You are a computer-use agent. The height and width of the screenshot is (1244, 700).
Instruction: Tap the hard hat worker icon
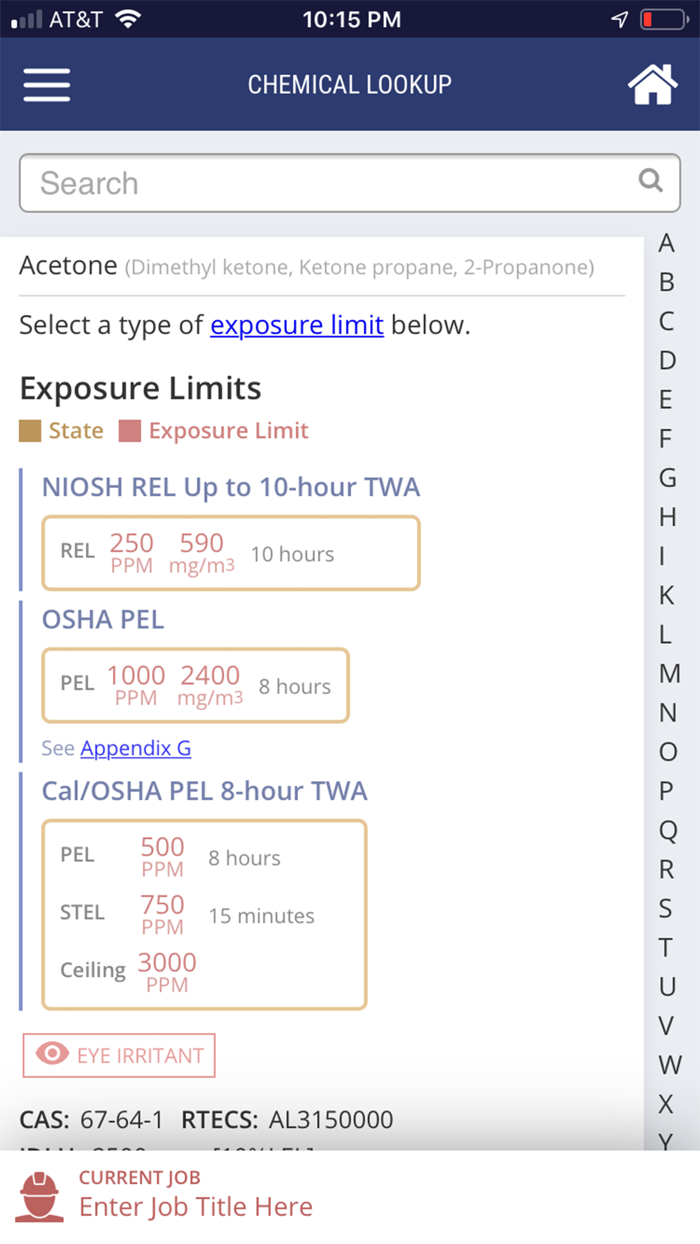(40, 1196)
